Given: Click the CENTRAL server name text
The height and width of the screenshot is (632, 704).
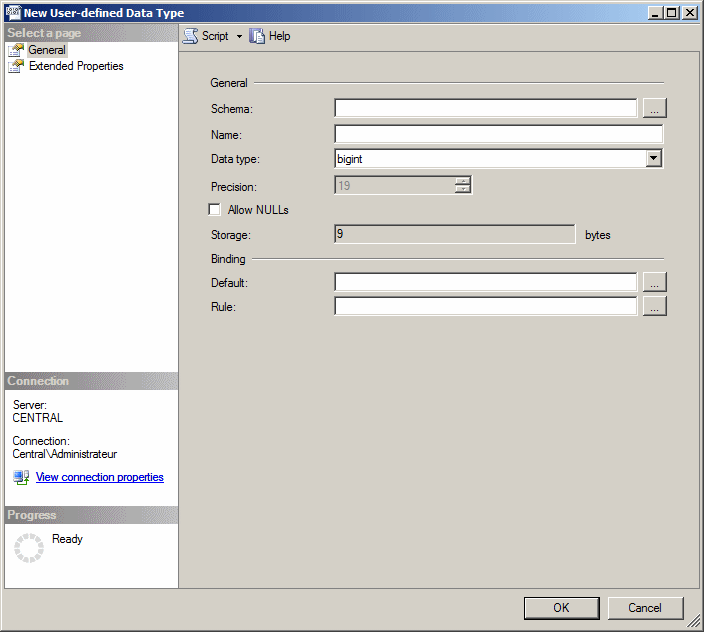Looking at the screenshot, I should coord(37,417).
